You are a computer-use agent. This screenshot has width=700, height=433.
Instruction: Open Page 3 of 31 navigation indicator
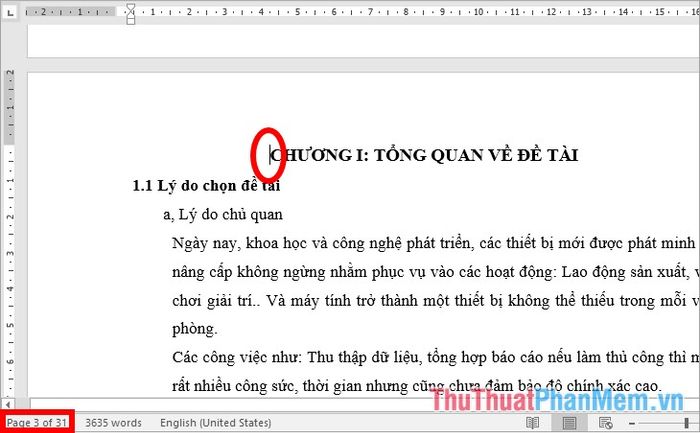pyautogui.click(x=37, y=422)
